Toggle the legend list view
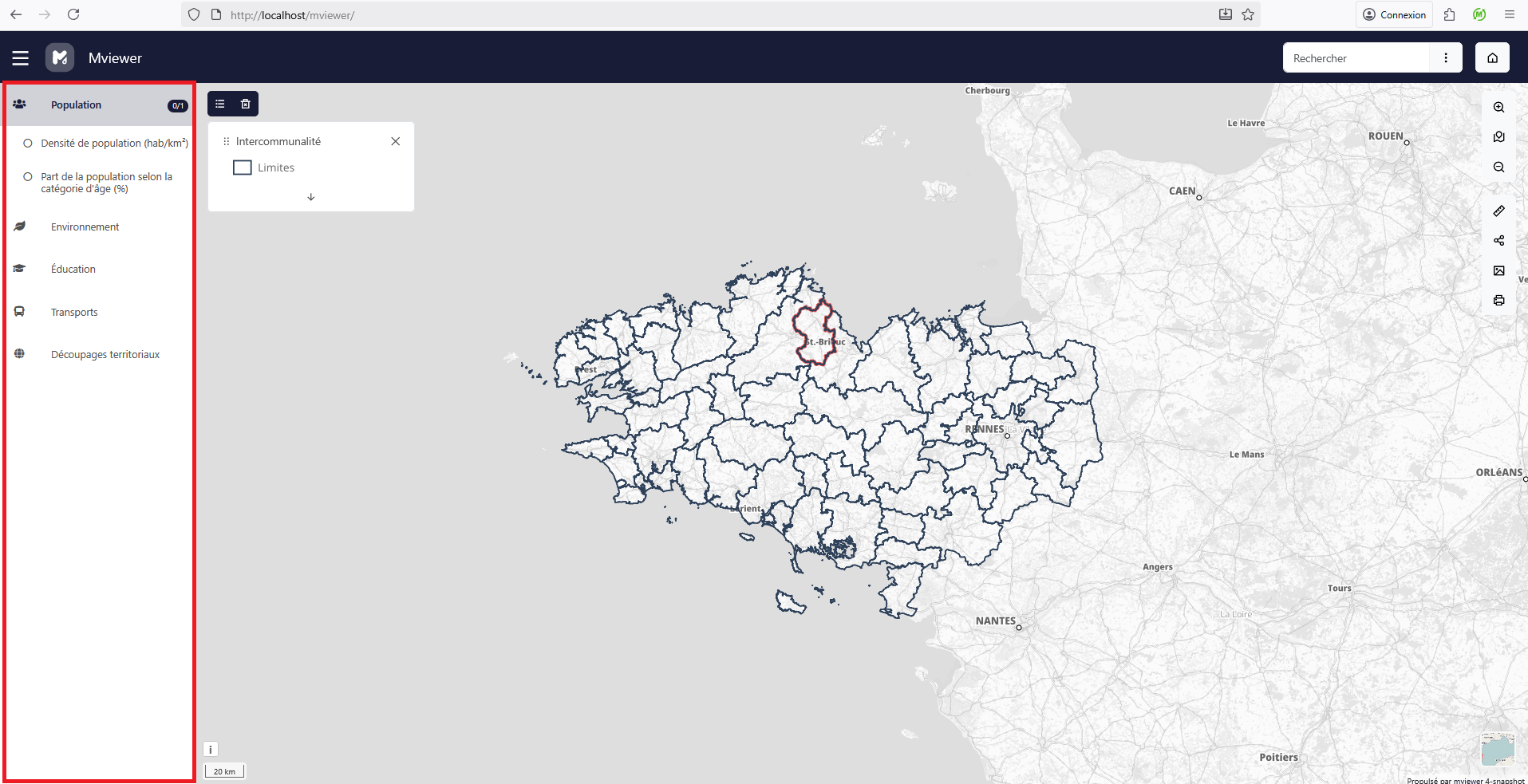Image resolution: width=1528 pixels, height=784 pixels. (x=220, y=104)
